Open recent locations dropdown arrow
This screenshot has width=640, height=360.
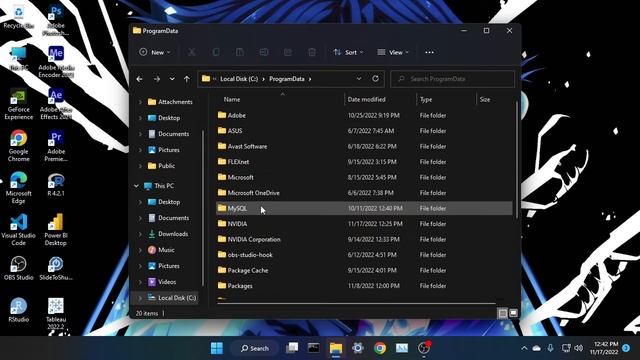172,79
